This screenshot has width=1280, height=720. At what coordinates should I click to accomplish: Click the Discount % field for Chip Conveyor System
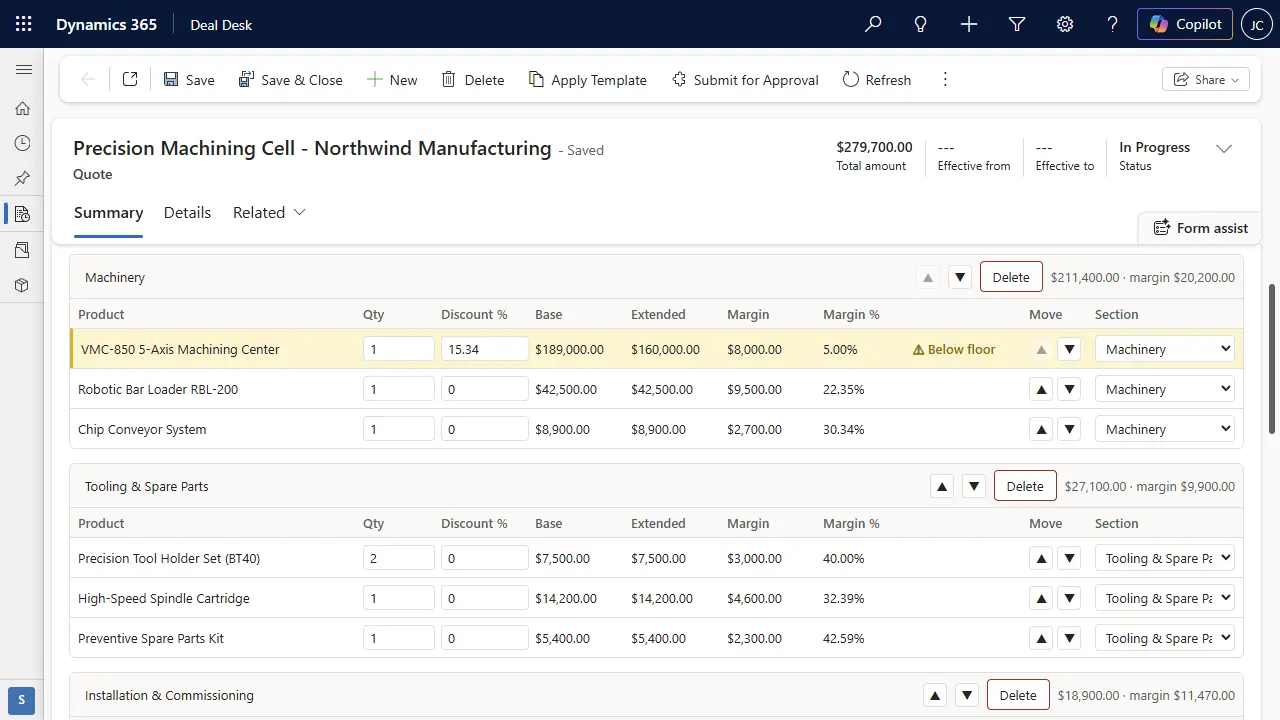484,429
